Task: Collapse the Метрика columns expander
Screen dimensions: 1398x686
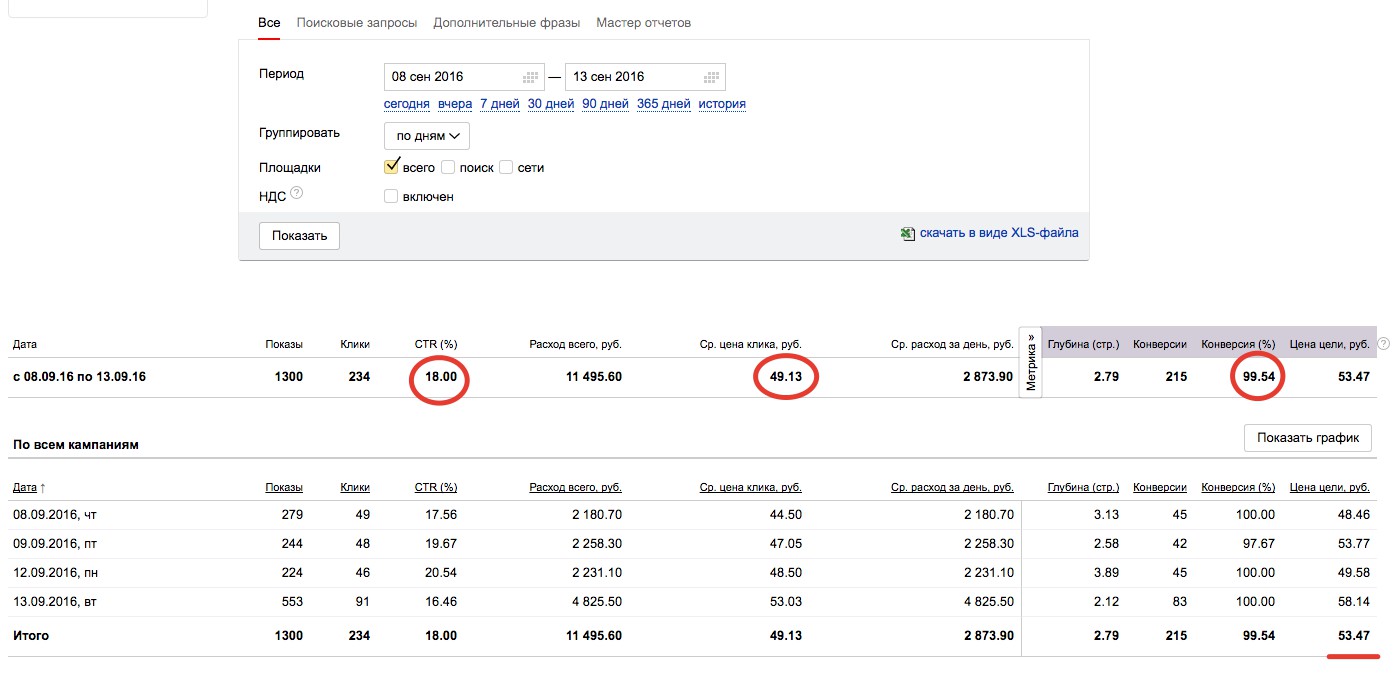Action: click(x=1030, y=361)
